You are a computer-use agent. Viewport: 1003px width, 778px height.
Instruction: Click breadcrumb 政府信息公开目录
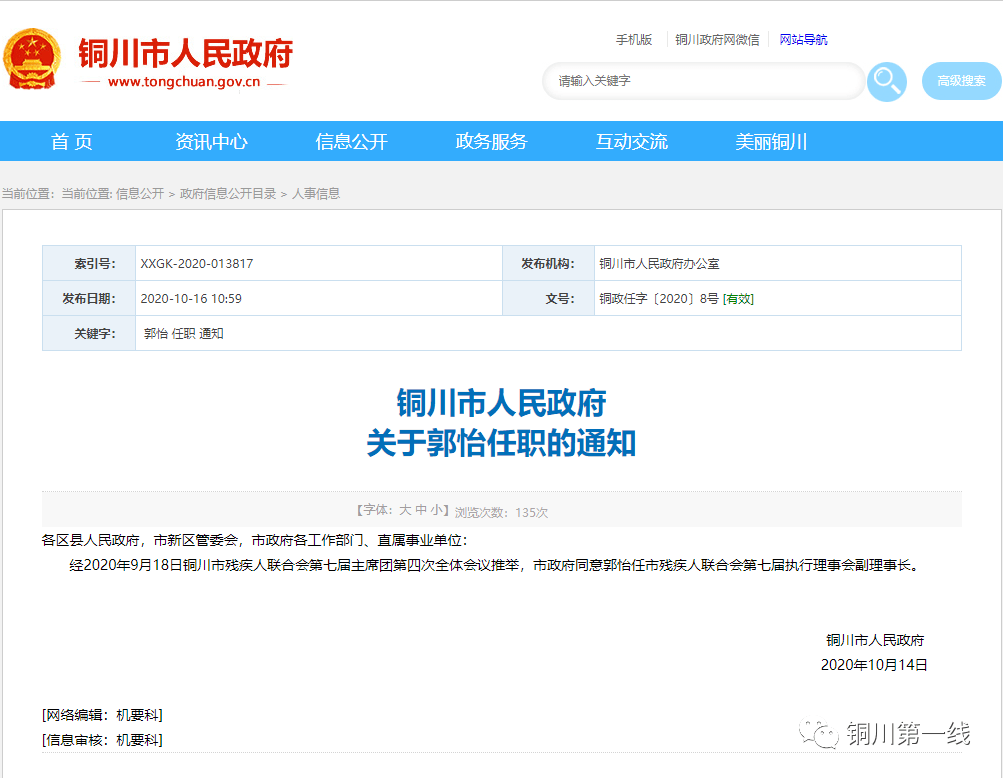click(x=228, y=193)
